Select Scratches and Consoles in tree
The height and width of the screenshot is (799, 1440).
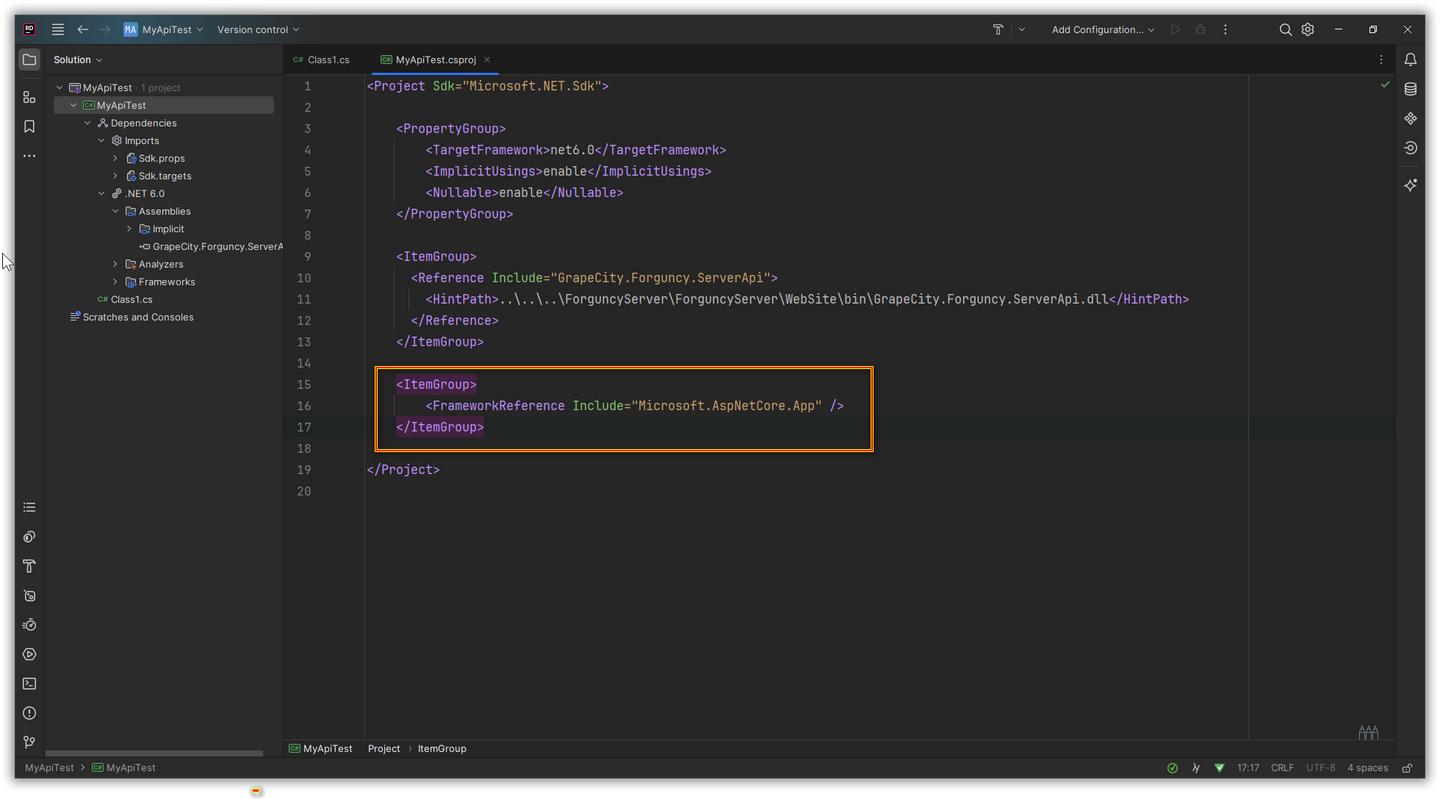click(138, 317)
